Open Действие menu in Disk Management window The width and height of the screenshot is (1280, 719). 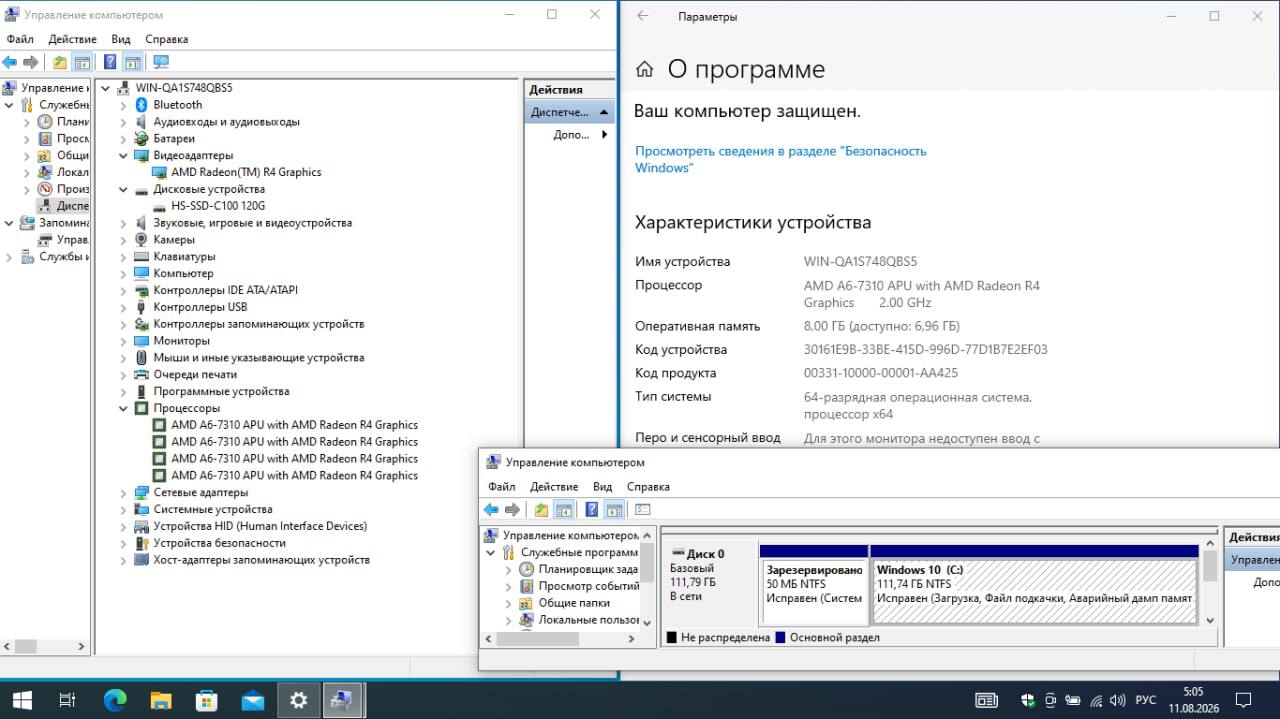click(554, 487)
